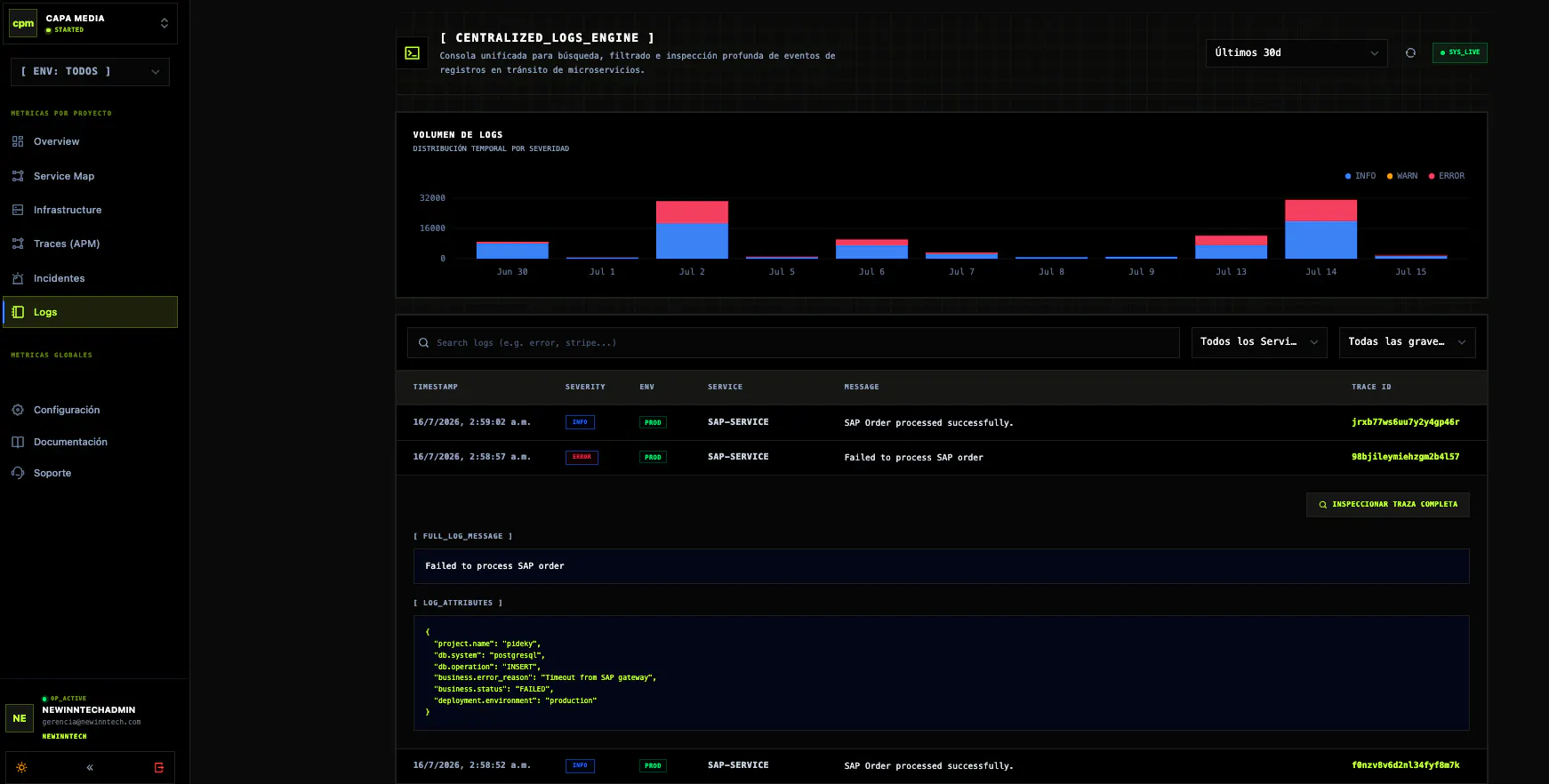
Task: Open Soporte page
Action: (52, 473)
